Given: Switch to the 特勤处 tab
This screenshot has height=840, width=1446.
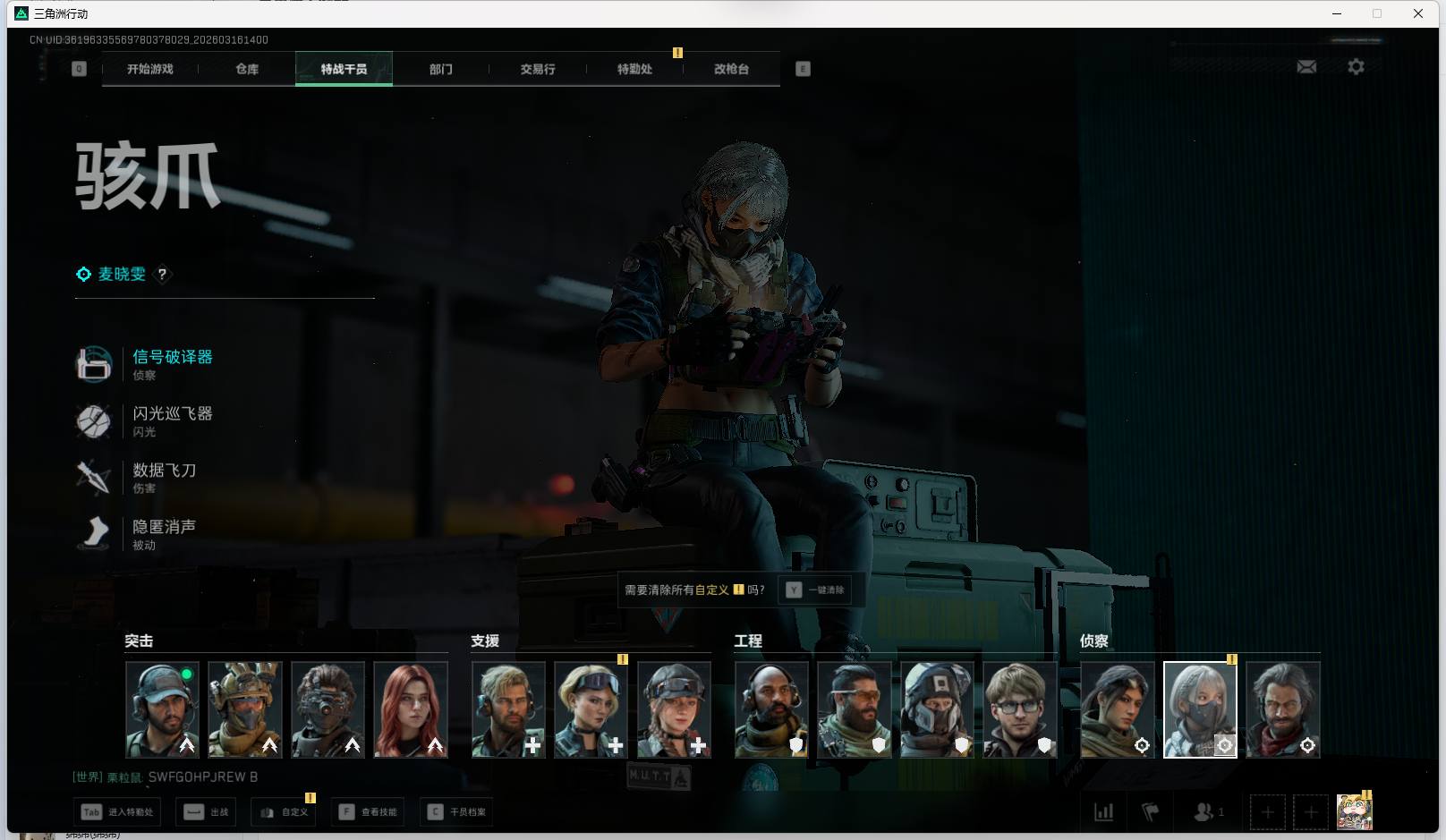Looking at the screenshot, I should pos(634,69).
